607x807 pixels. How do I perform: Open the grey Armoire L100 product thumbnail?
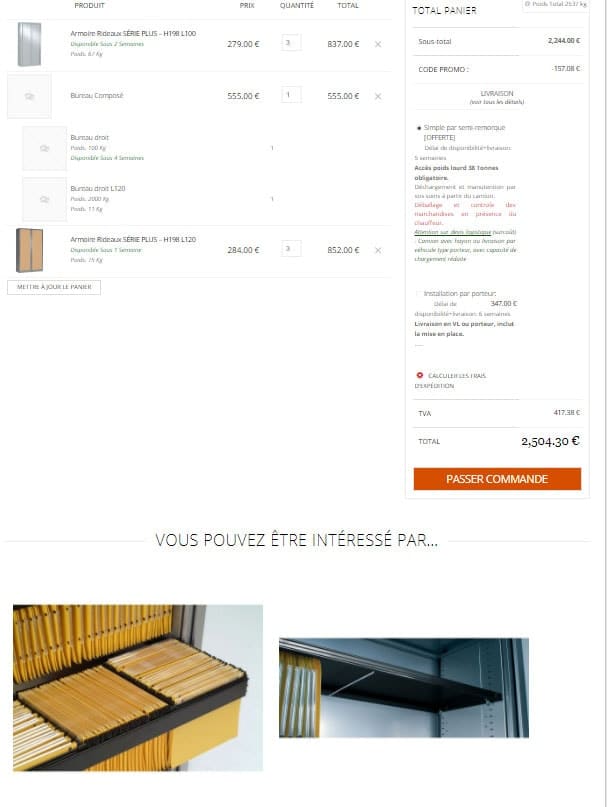pos(29,44)
